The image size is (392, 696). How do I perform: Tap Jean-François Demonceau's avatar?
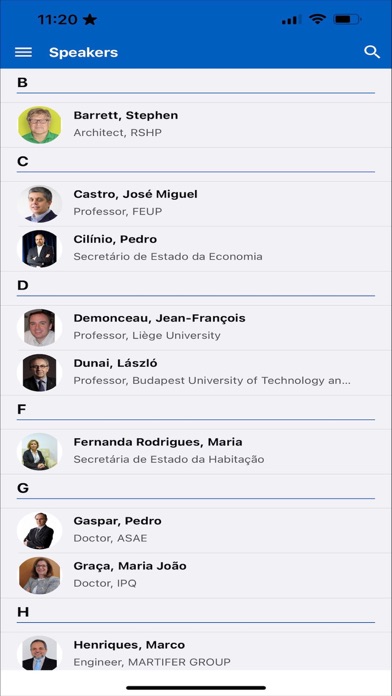40,328
